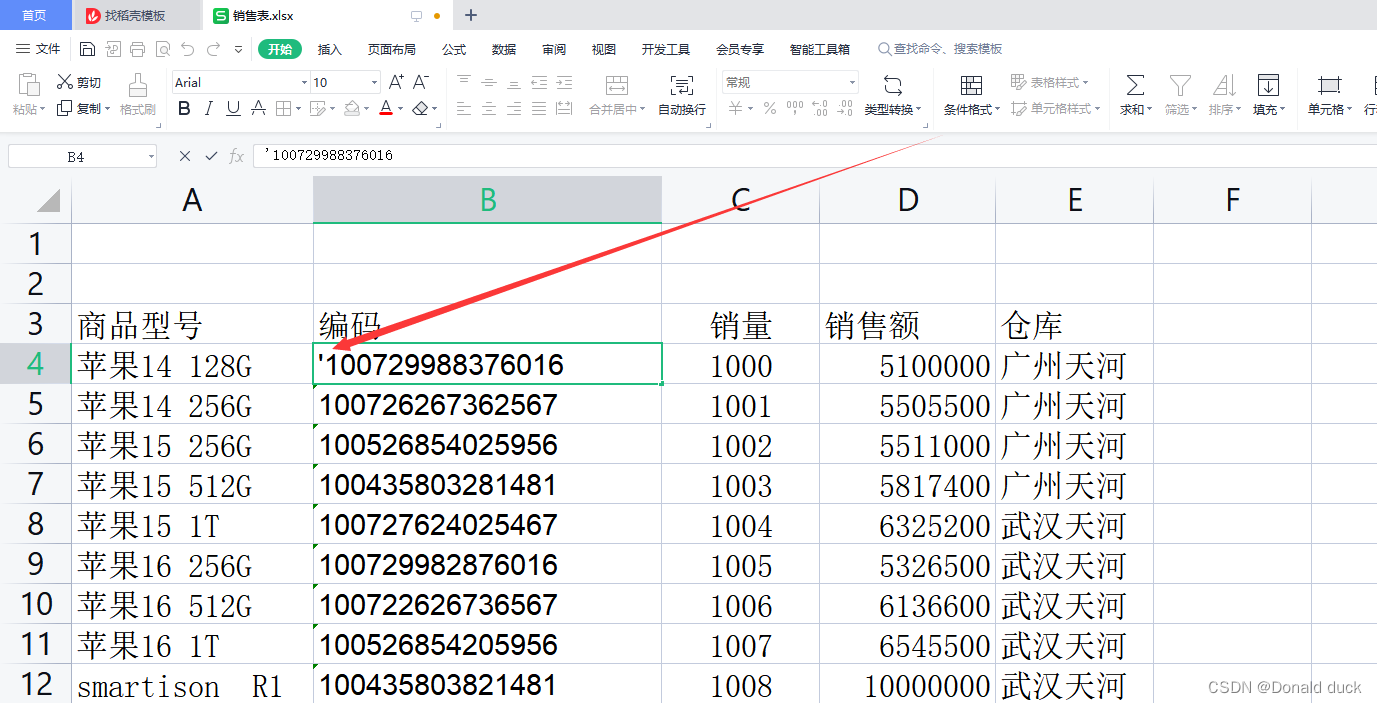
Task: Toggle Italic formatting
Action: [x=209, y=109]
